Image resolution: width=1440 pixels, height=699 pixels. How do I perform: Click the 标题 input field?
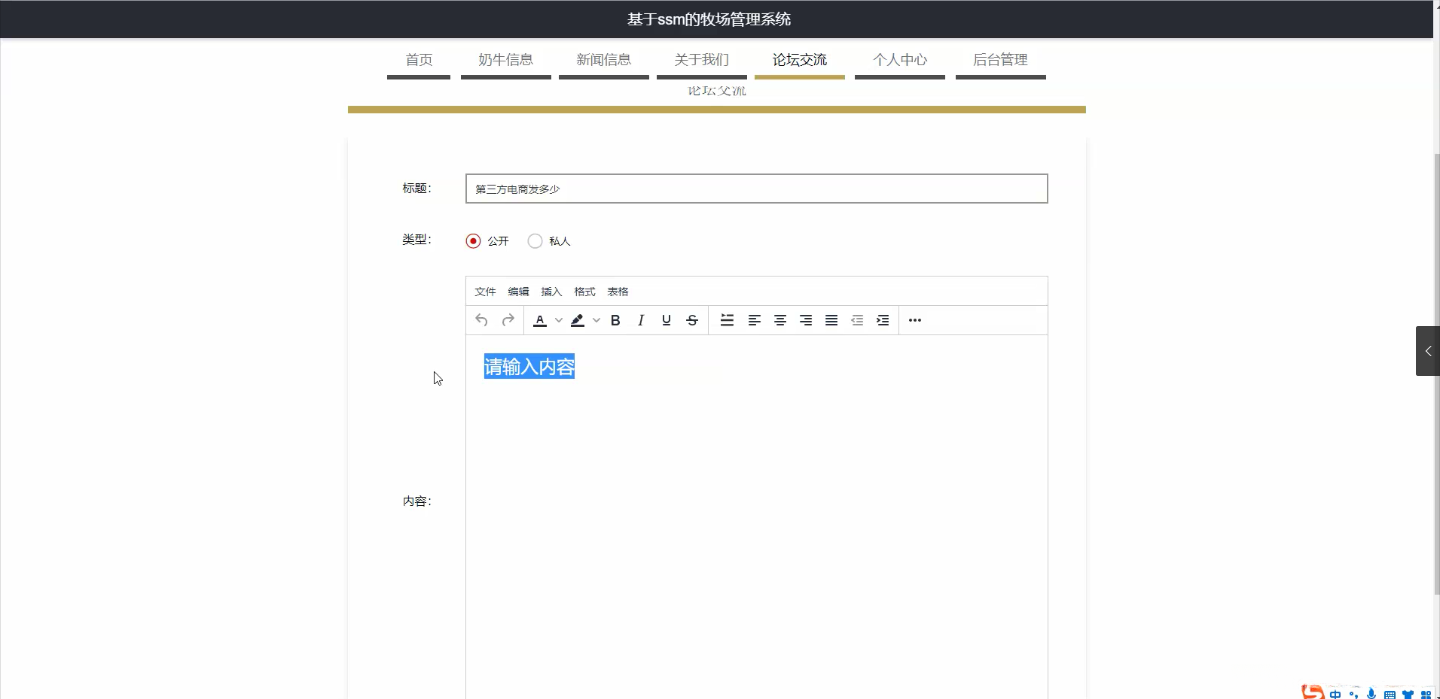[757, 189]
